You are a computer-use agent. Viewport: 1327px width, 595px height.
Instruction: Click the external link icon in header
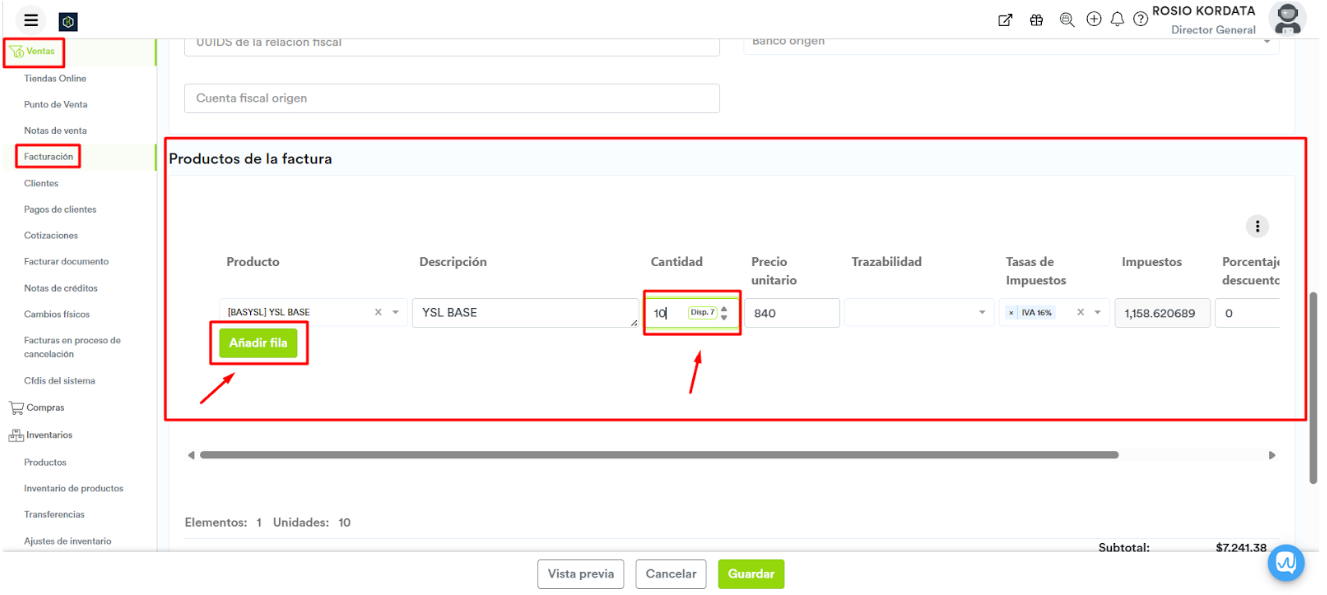point(1005,20)
